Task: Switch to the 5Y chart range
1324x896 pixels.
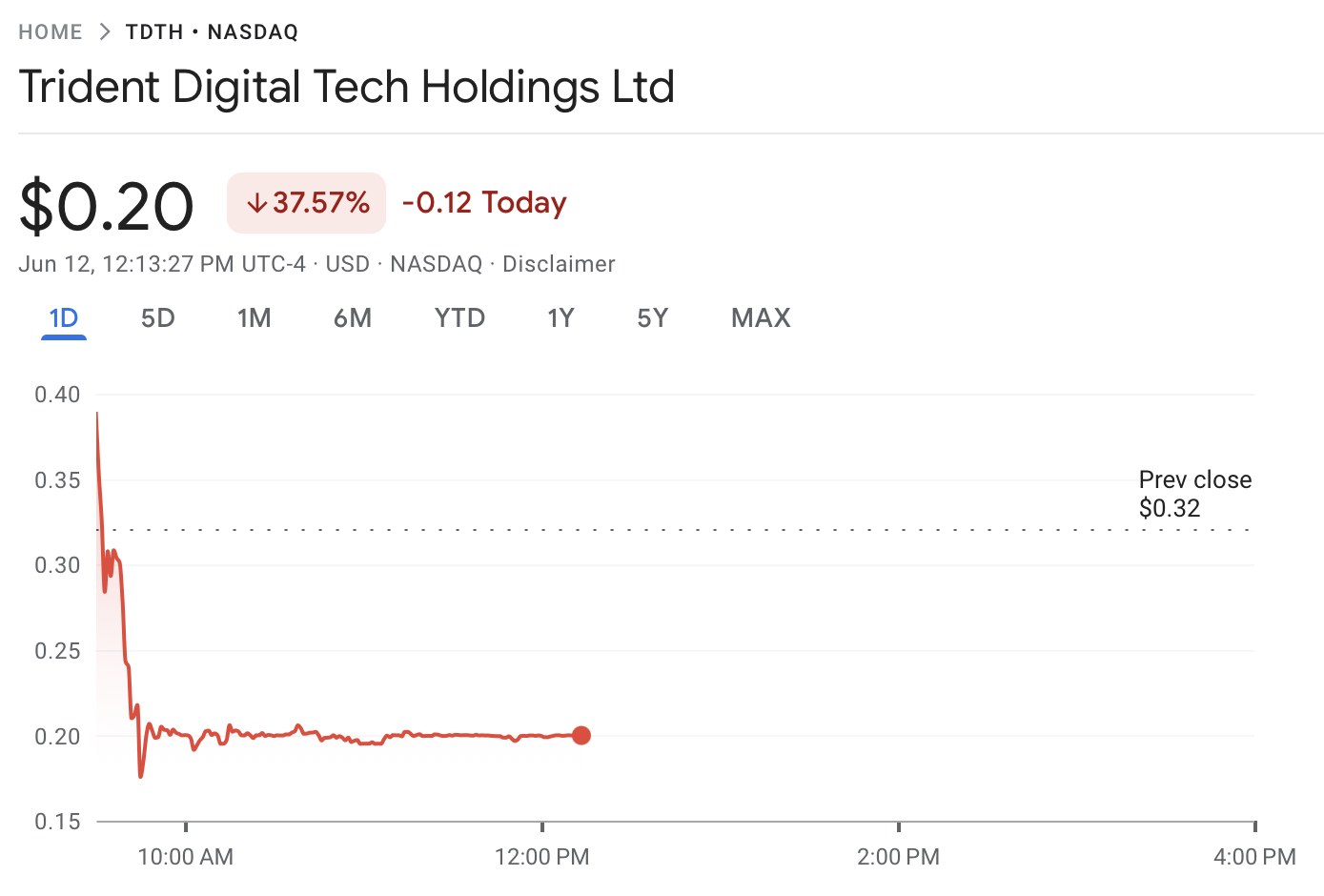Action: [x=653, y=318]
